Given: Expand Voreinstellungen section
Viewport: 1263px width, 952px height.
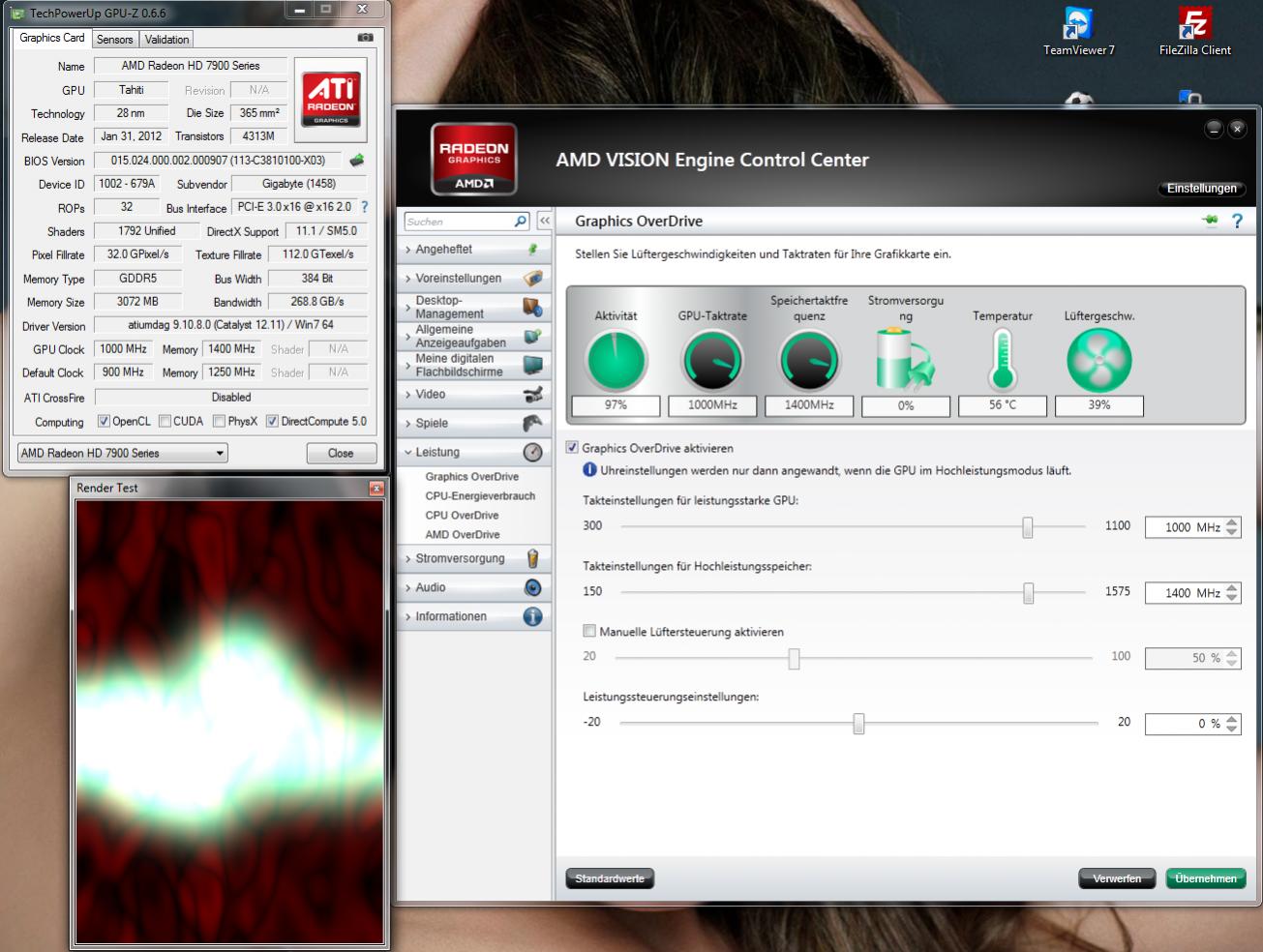Looking at the screenshot, I should 472,278.
